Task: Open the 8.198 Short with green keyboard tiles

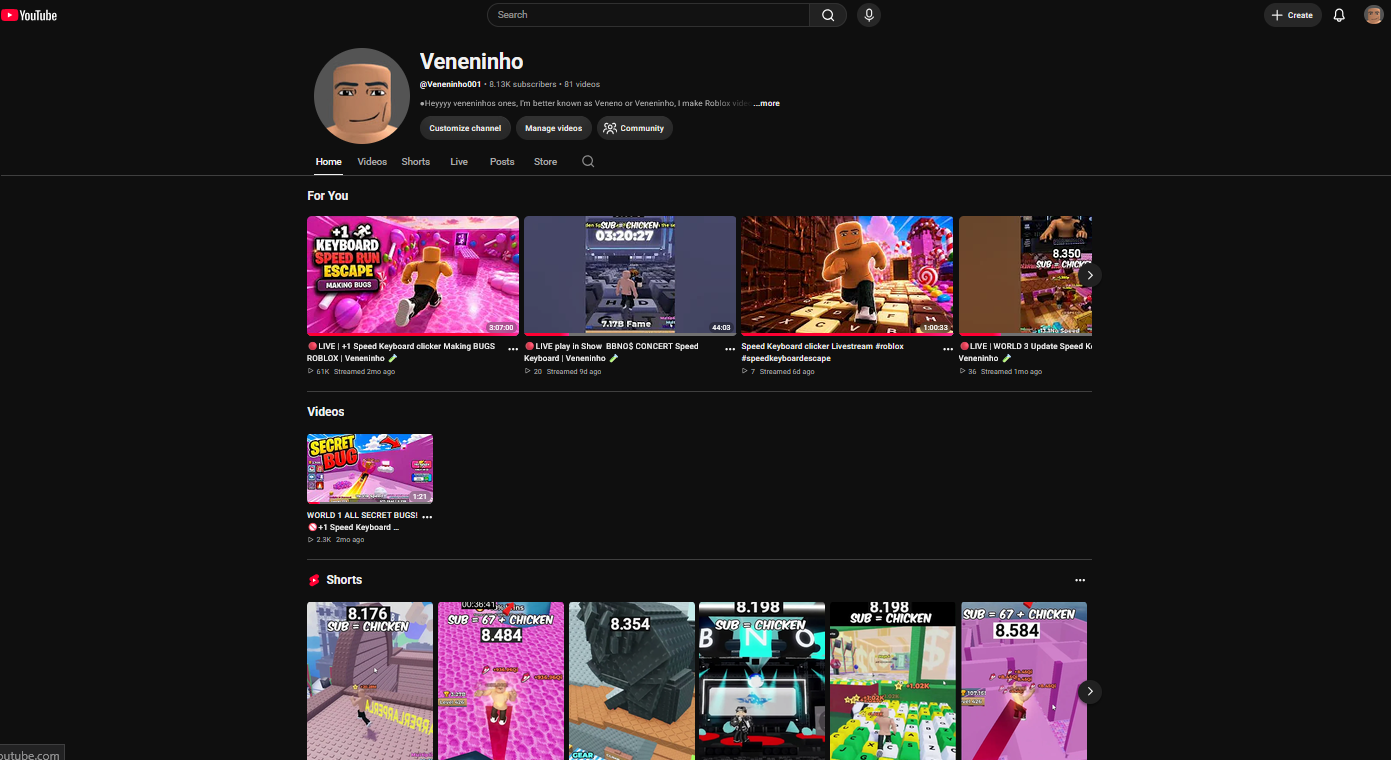Action: 893,681
